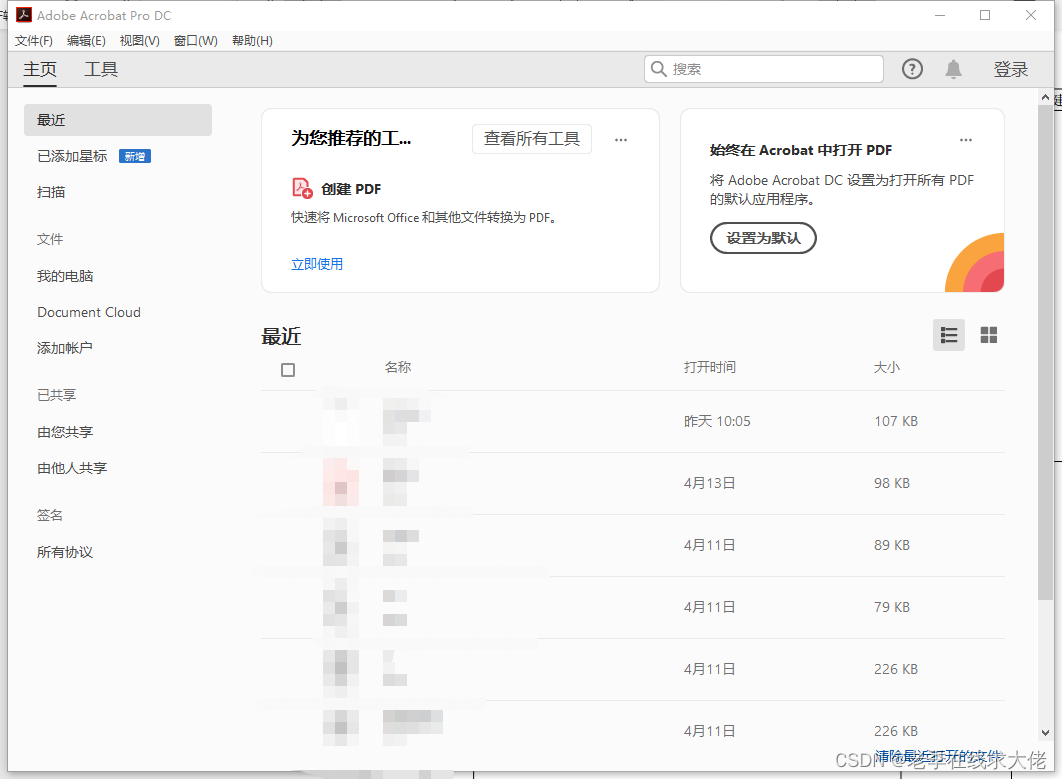
Task: Switch to the 工具 tab
Action: 101,69
